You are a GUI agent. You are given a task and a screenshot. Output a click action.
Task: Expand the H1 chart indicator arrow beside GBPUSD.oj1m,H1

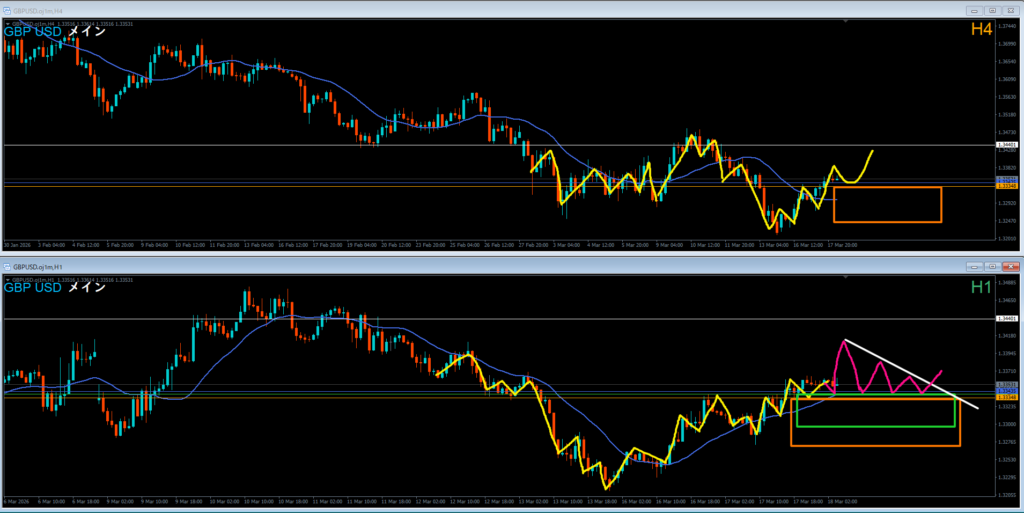(x=7, y=279)
